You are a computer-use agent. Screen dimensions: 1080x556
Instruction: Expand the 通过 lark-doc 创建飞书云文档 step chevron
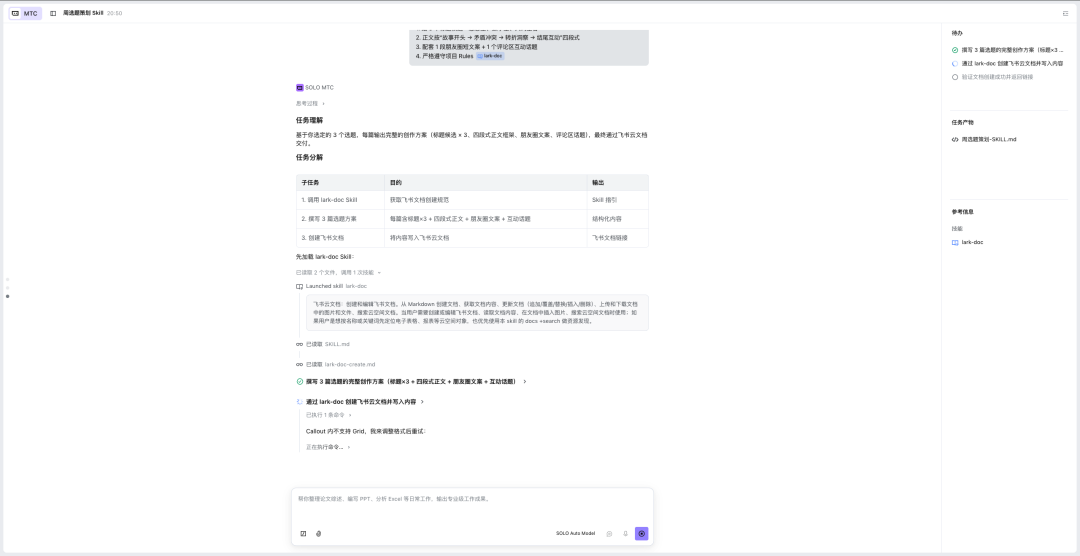point(422,401)
